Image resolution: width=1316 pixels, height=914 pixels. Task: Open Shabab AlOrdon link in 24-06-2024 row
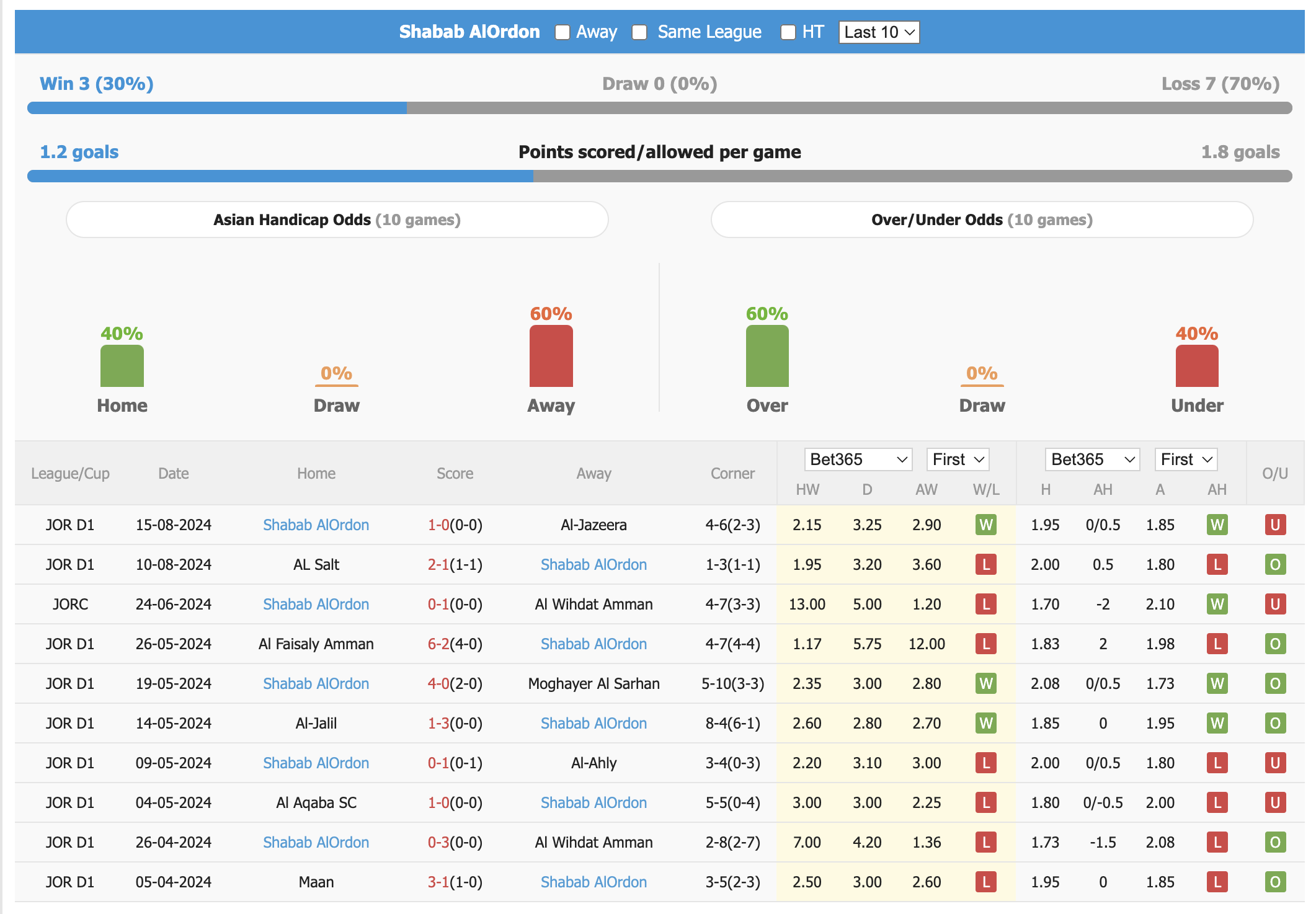click(x=316, y=604)
